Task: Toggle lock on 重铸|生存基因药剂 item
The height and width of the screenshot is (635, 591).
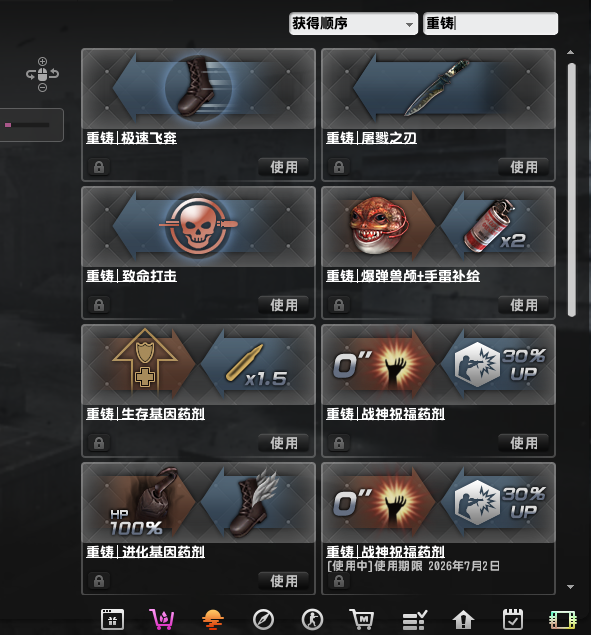Action: [x=99, y=443]
